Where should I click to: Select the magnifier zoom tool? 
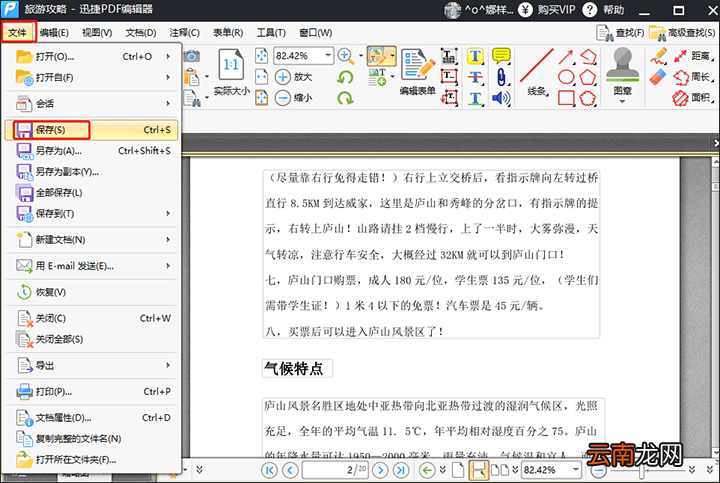point(346,56)
